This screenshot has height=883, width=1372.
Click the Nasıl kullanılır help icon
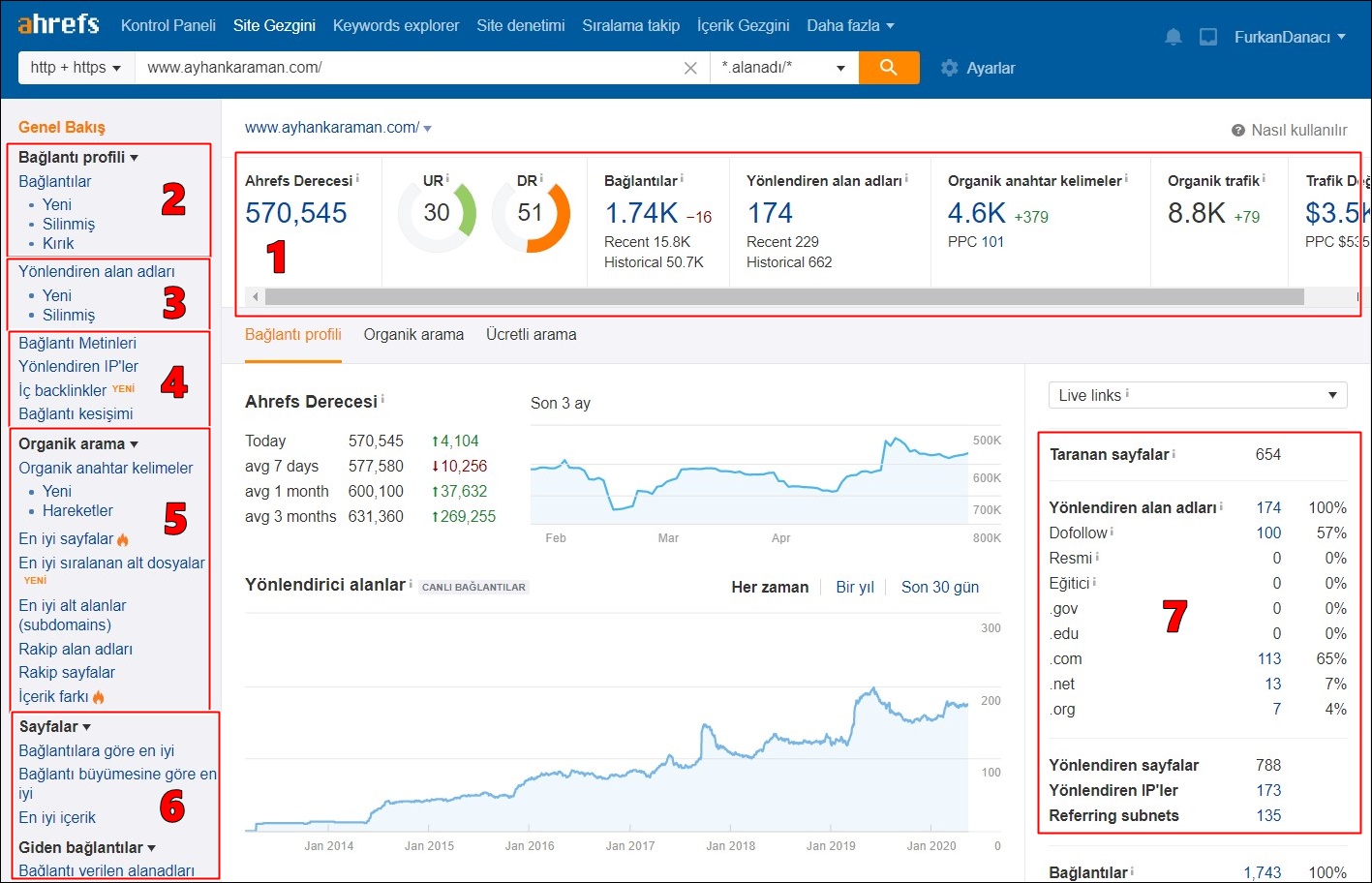pos(1237,130)
